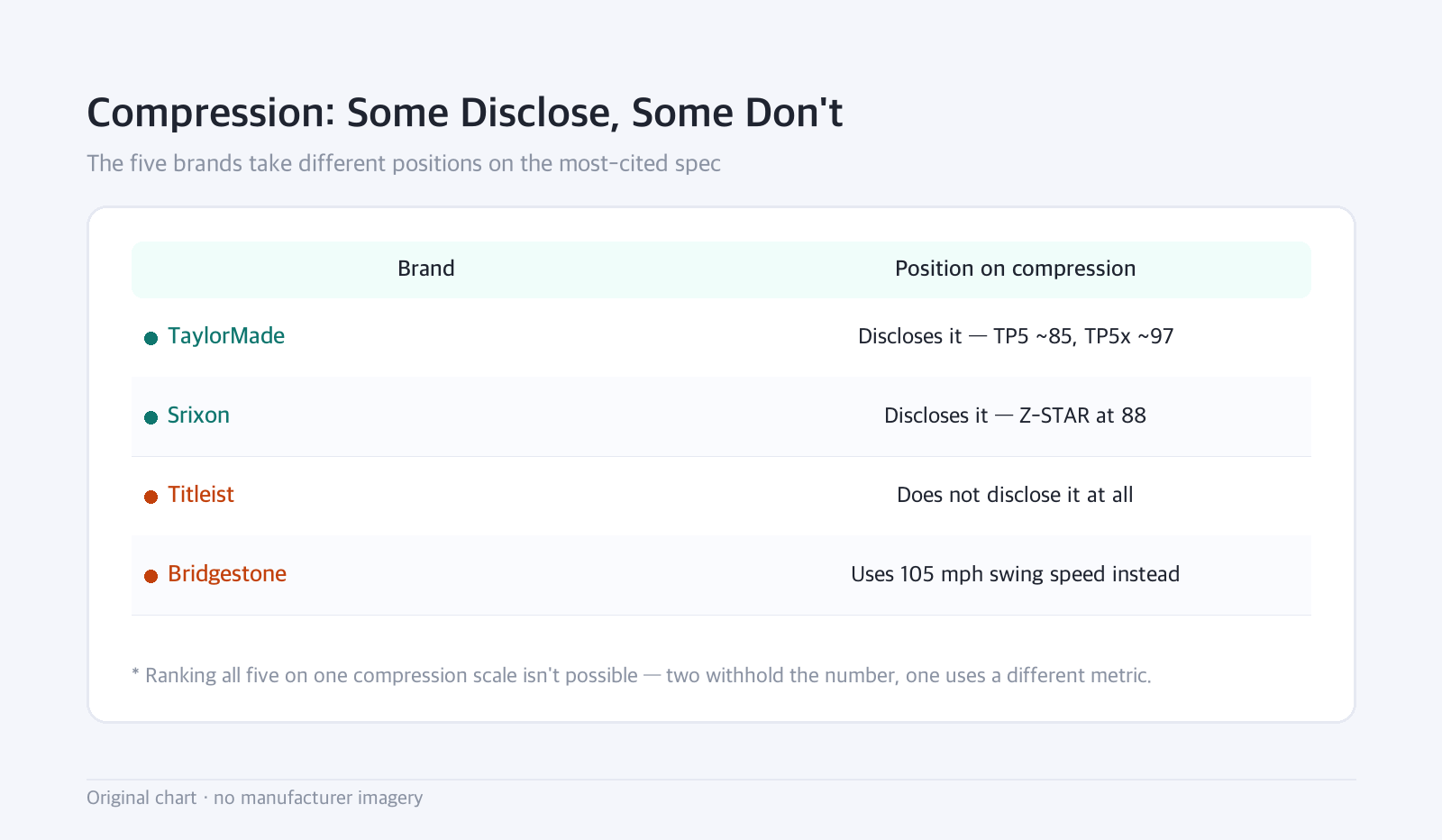1442x840 pixels.
Task: Click the Bridgestone brand name
Action: [227, 574]
